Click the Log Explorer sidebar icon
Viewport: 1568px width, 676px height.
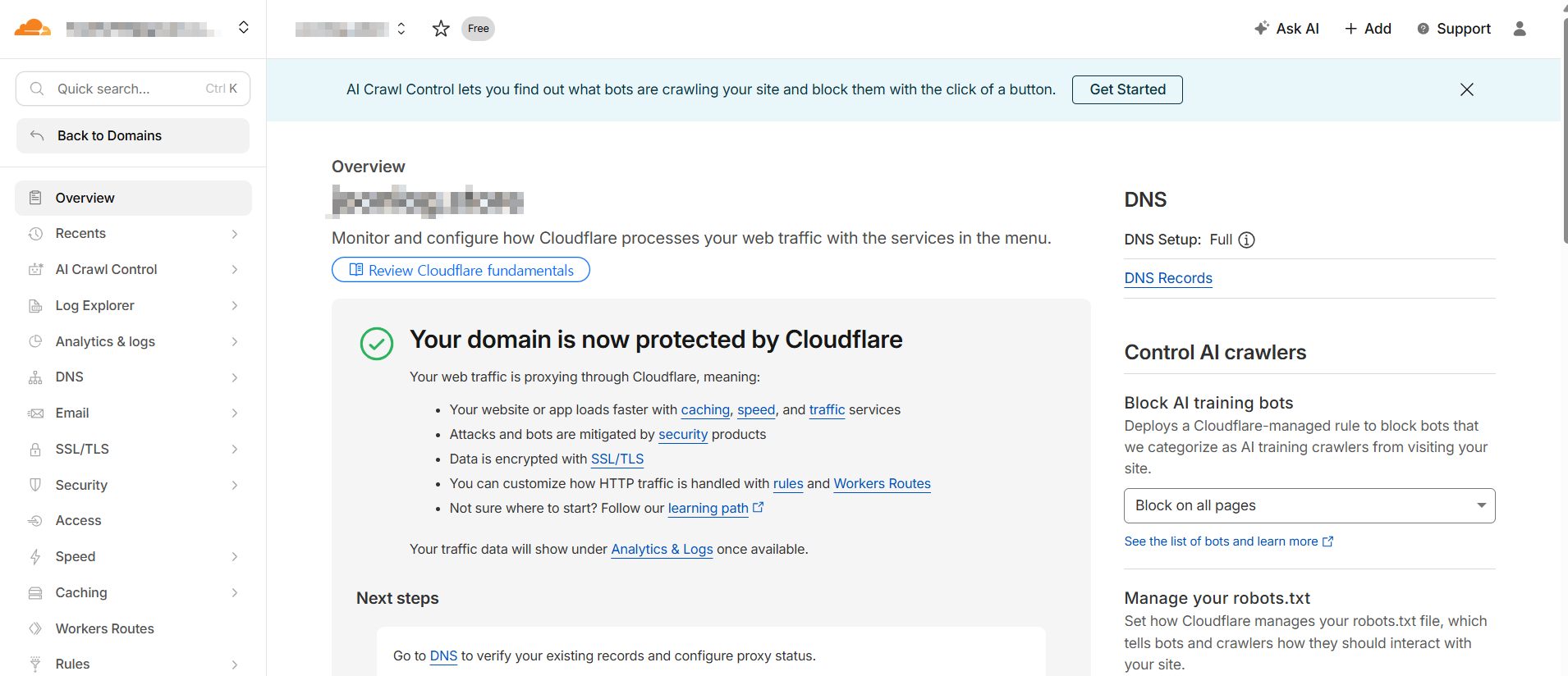(35, 305)
